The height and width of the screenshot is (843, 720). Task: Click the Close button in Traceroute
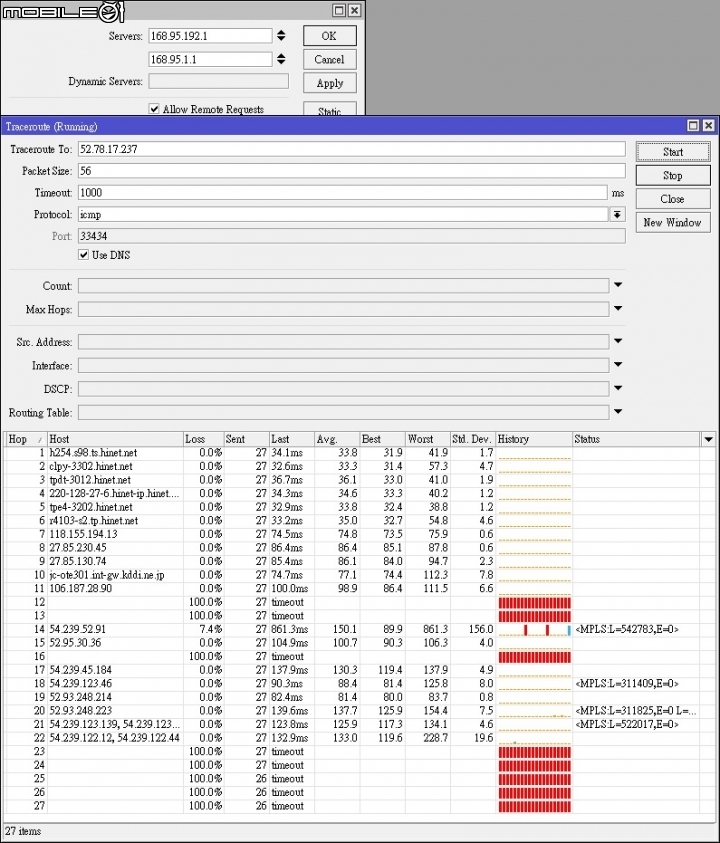coord(673,199)
